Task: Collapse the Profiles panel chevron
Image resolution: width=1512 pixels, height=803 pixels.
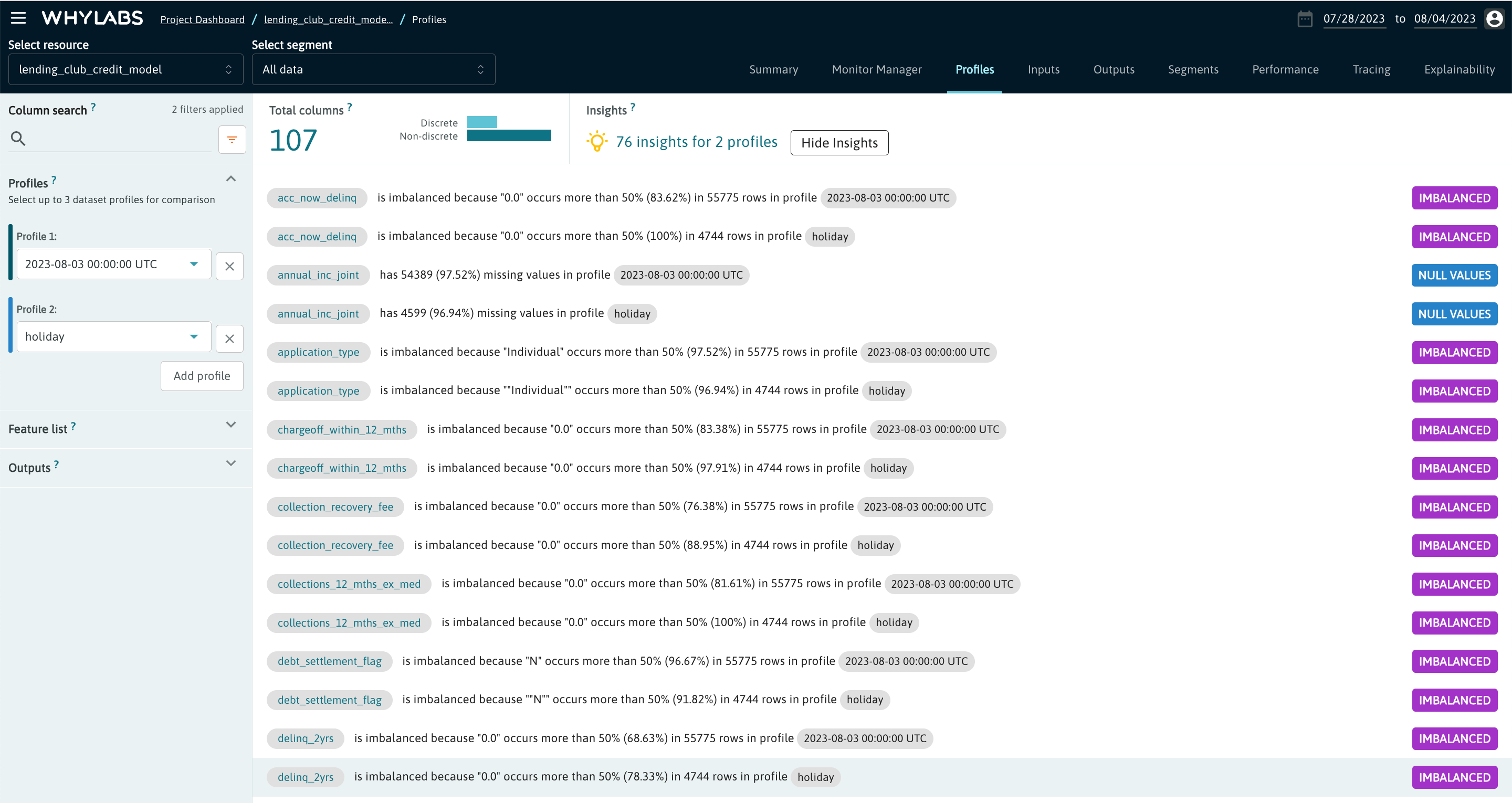Action: tap(230, 178)
